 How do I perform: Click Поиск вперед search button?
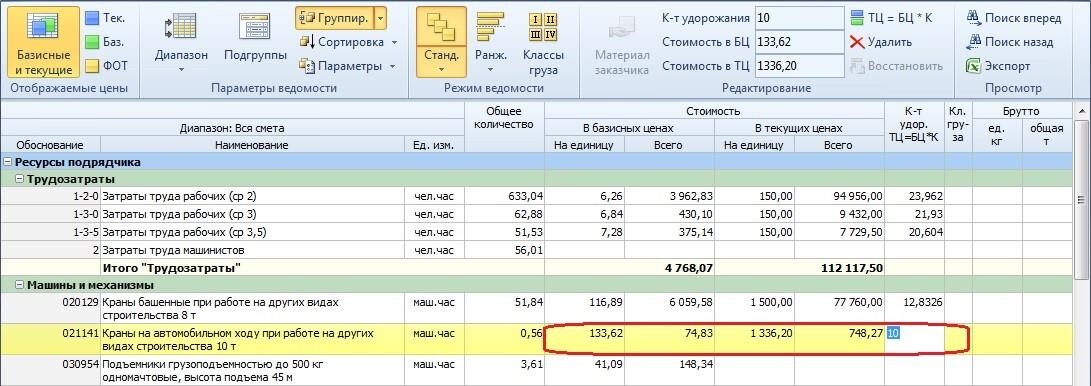[1013, 18]
